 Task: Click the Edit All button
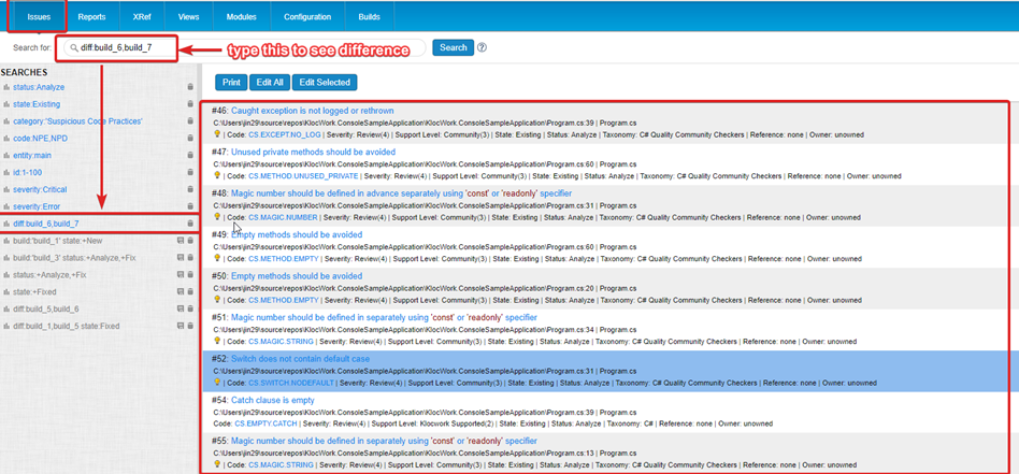[270, 83]
